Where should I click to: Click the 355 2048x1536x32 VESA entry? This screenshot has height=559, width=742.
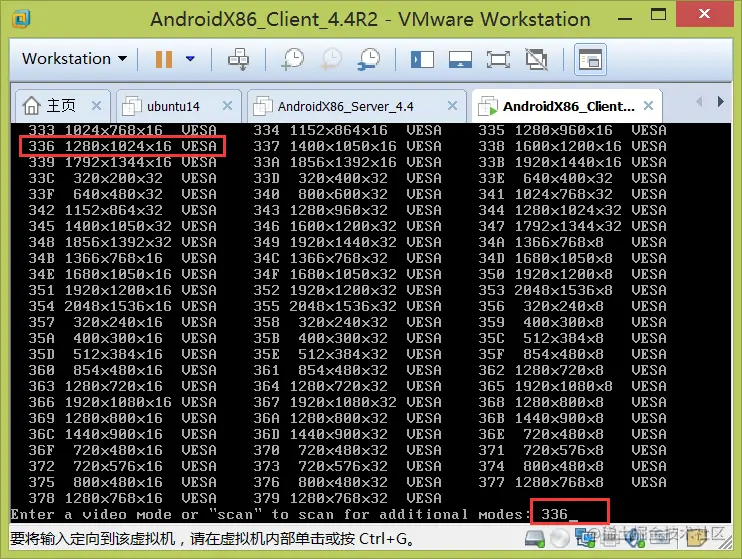(347, 306)
